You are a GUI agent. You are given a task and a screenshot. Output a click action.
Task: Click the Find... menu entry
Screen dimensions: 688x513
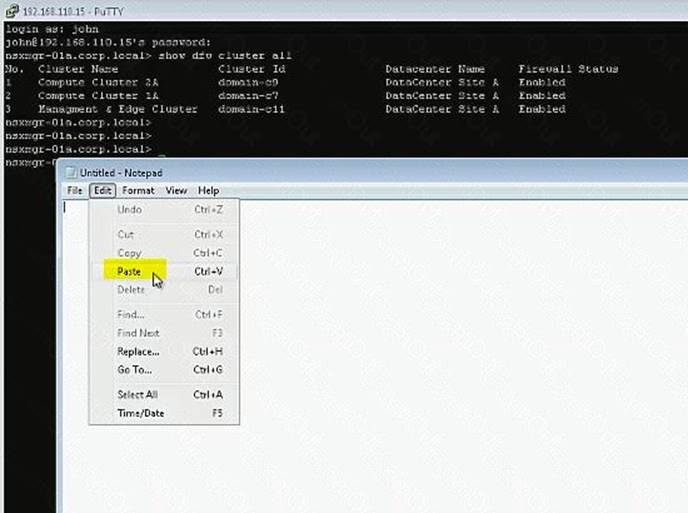click(130, 314)
